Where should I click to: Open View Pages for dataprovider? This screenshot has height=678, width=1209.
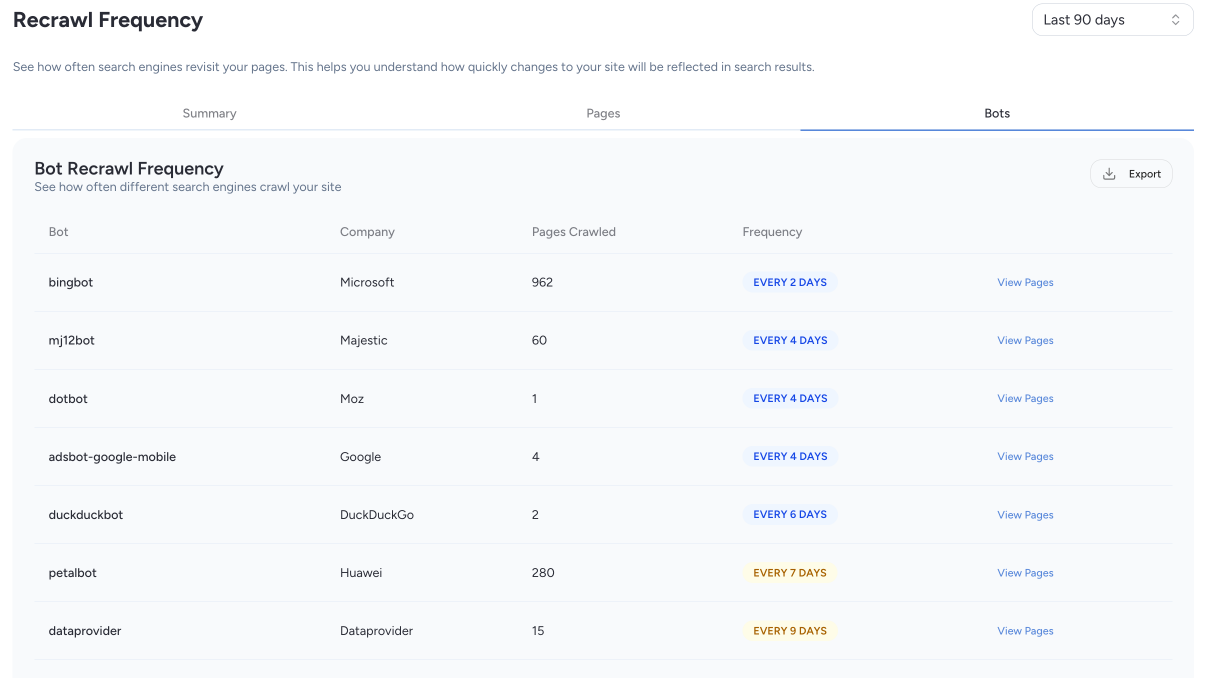tap(1025, 631)
